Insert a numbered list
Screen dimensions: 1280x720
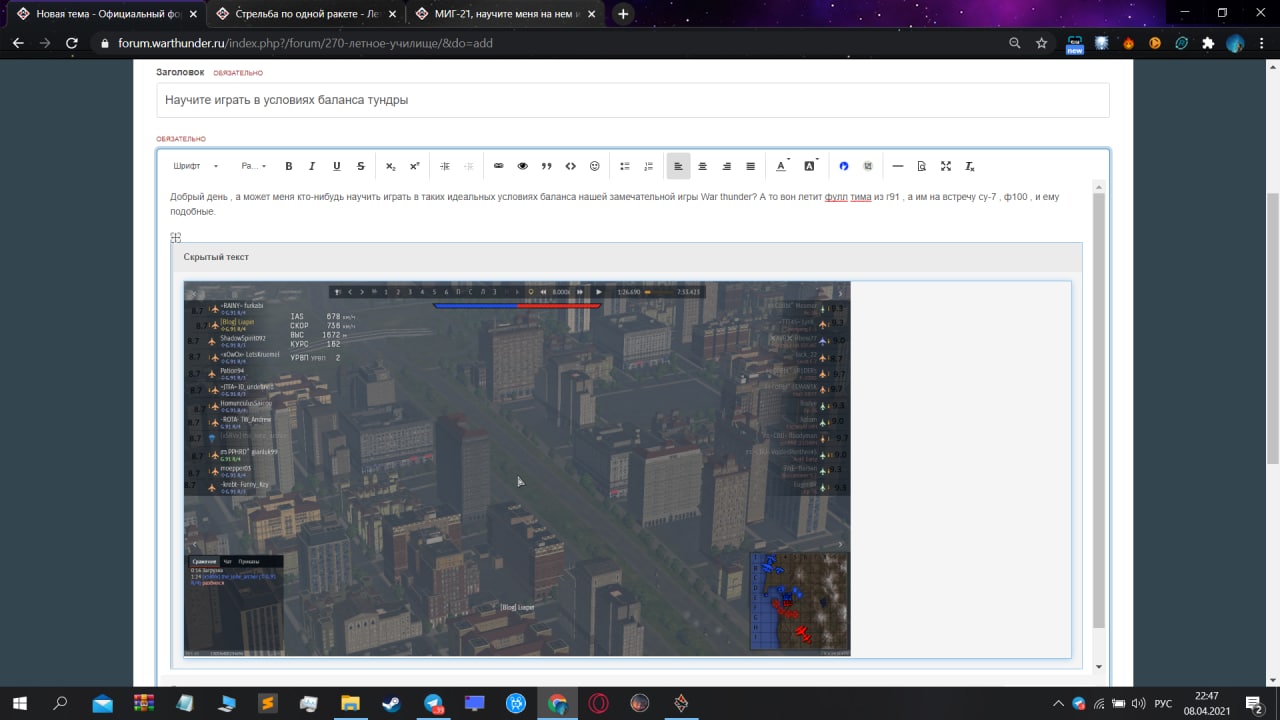[649, 166]
